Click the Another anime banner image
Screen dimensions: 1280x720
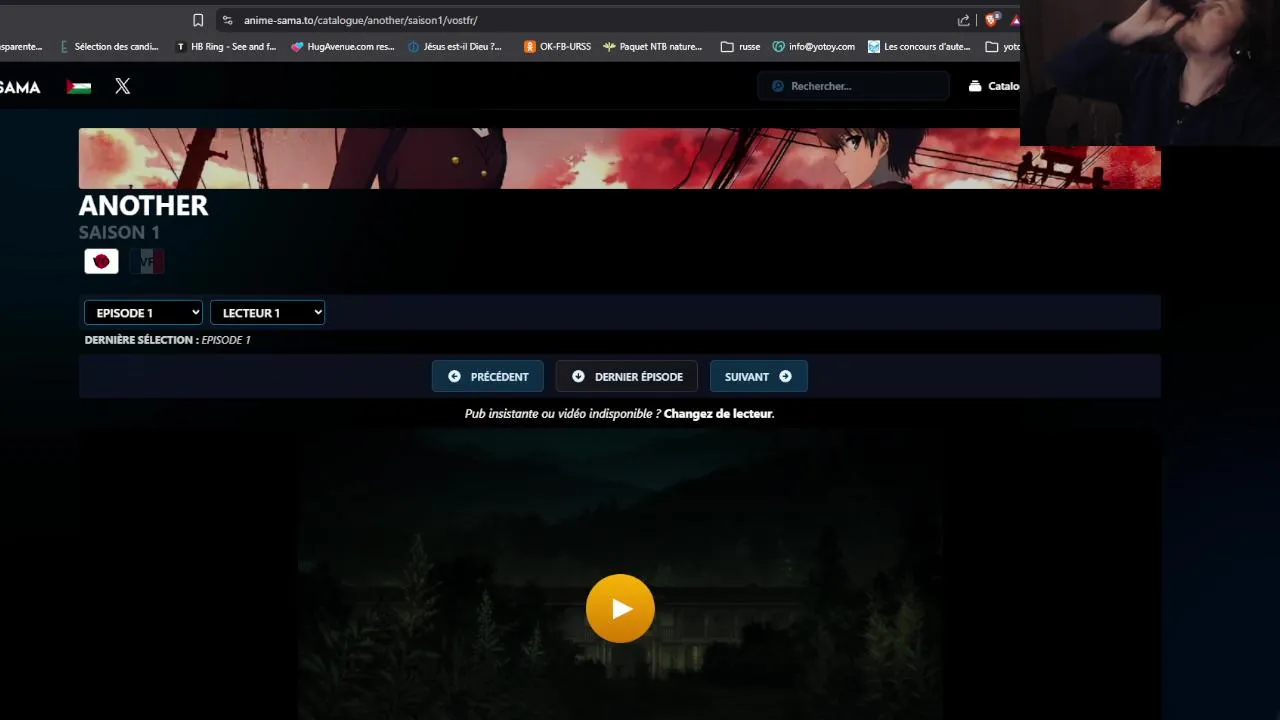(x=620, y=158)
